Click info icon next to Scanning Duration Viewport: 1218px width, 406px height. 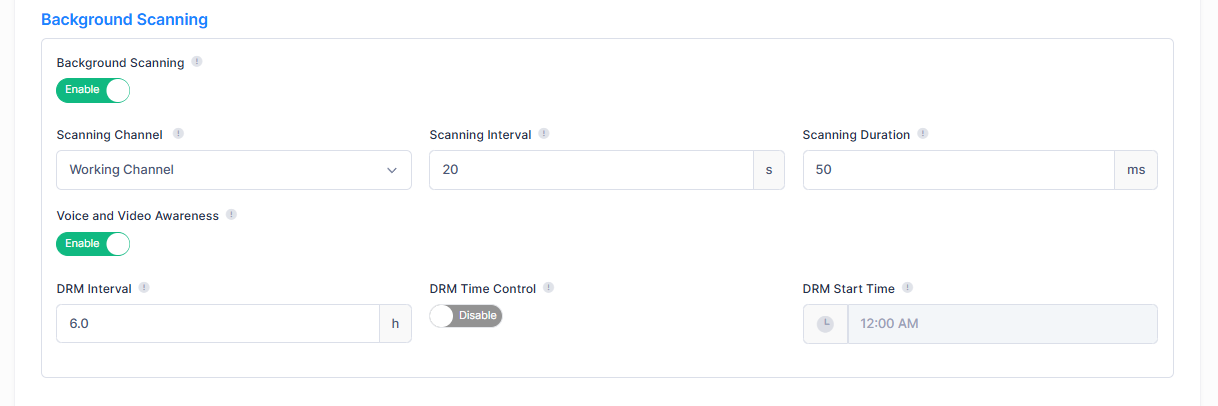(923, 134)
